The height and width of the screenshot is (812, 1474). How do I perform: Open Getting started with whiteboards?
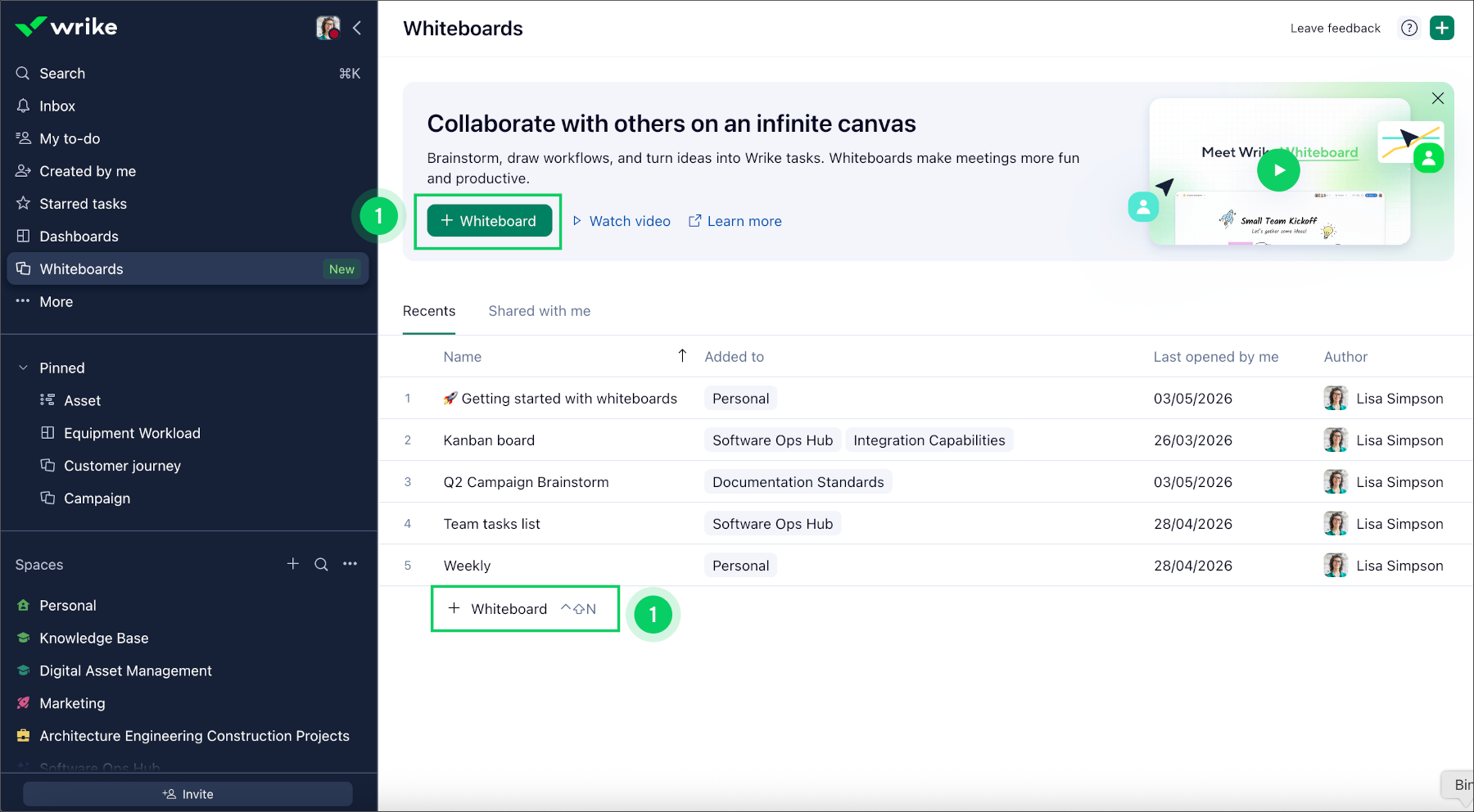pos(560,399)
